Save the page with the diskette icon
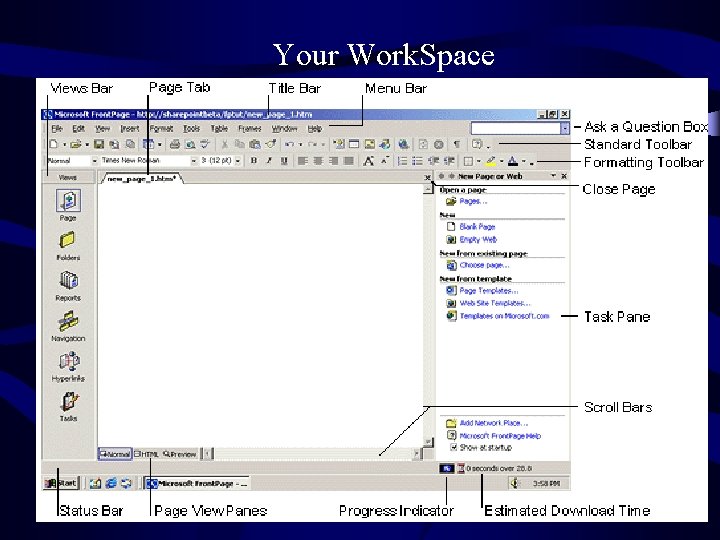This screenshot has width=720, height=540. (x=99, y=144)
